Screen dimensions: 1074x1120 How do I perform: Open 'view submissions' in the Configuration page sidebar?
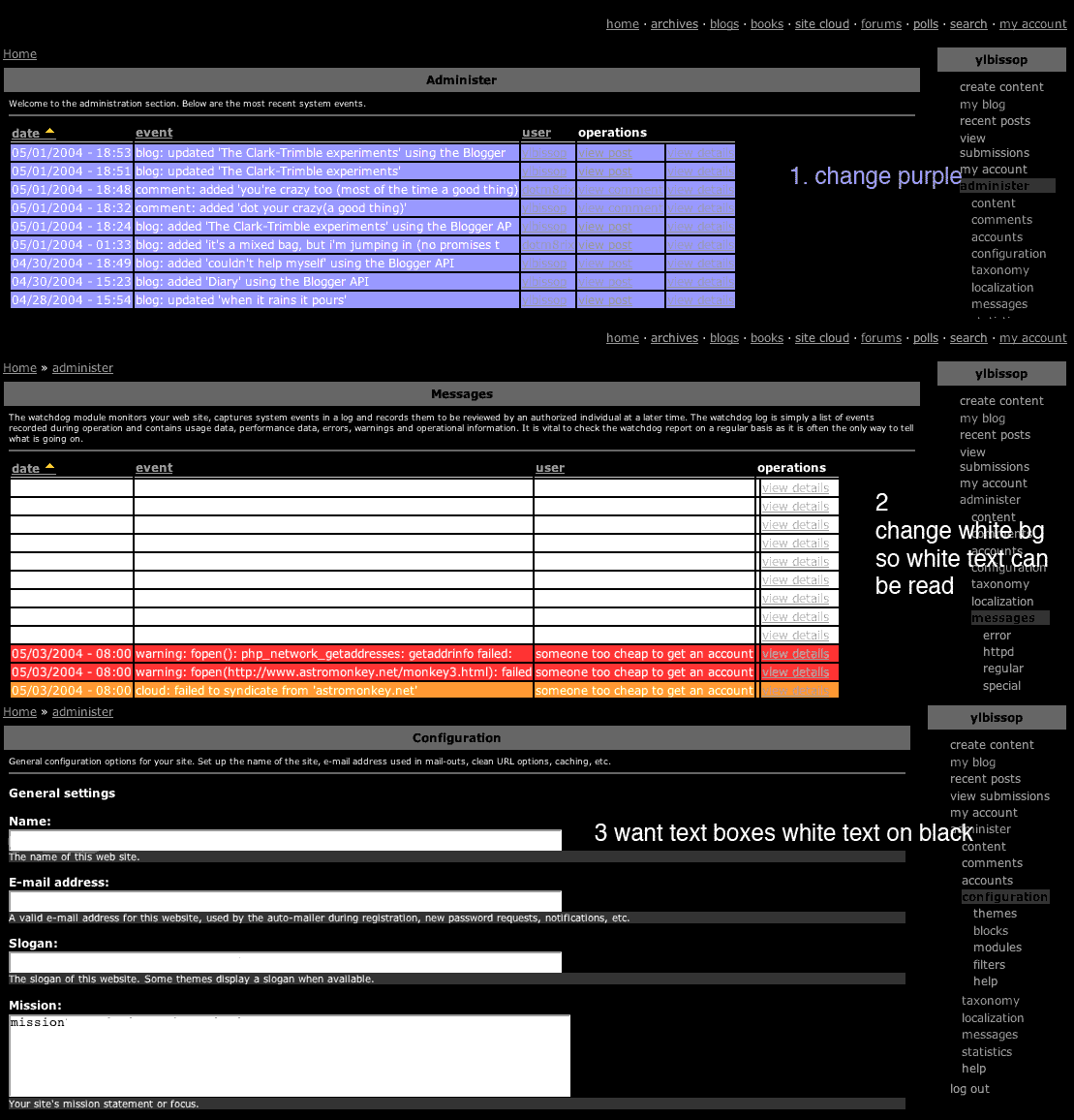999,795
